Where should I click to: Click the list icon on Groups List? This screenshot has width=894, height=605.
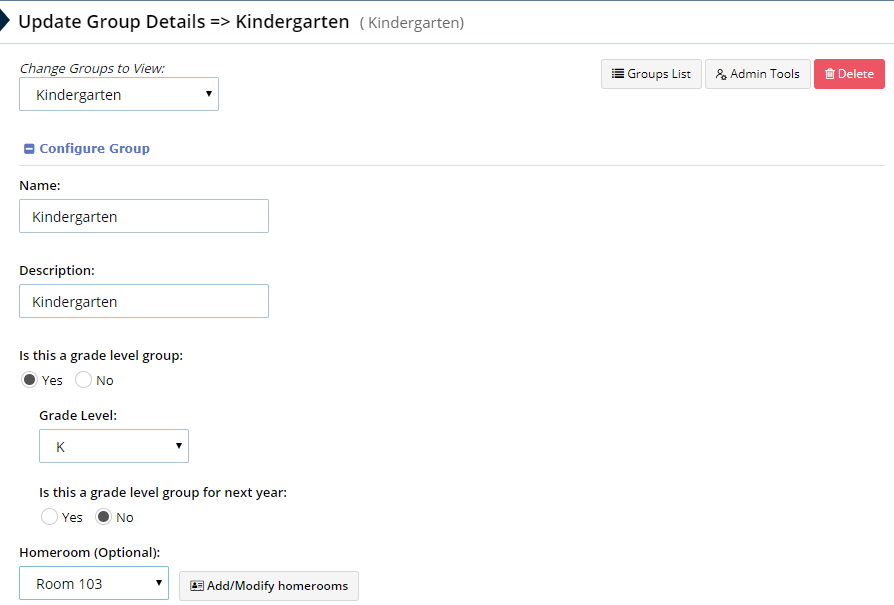pyautogui.click(x=617, y=74)
